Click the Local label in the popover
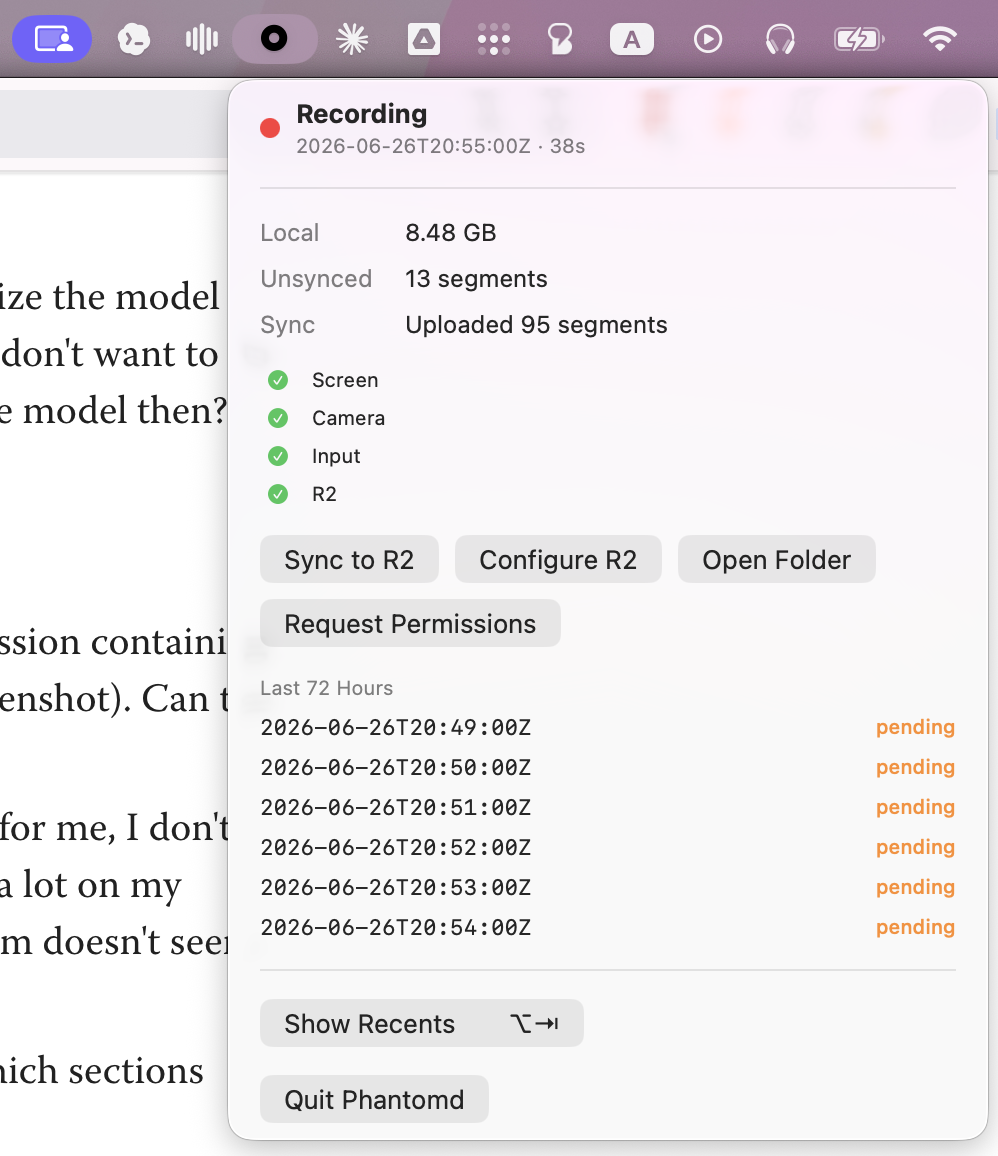This screenshot has height=1156, width=998. (290, 233)
